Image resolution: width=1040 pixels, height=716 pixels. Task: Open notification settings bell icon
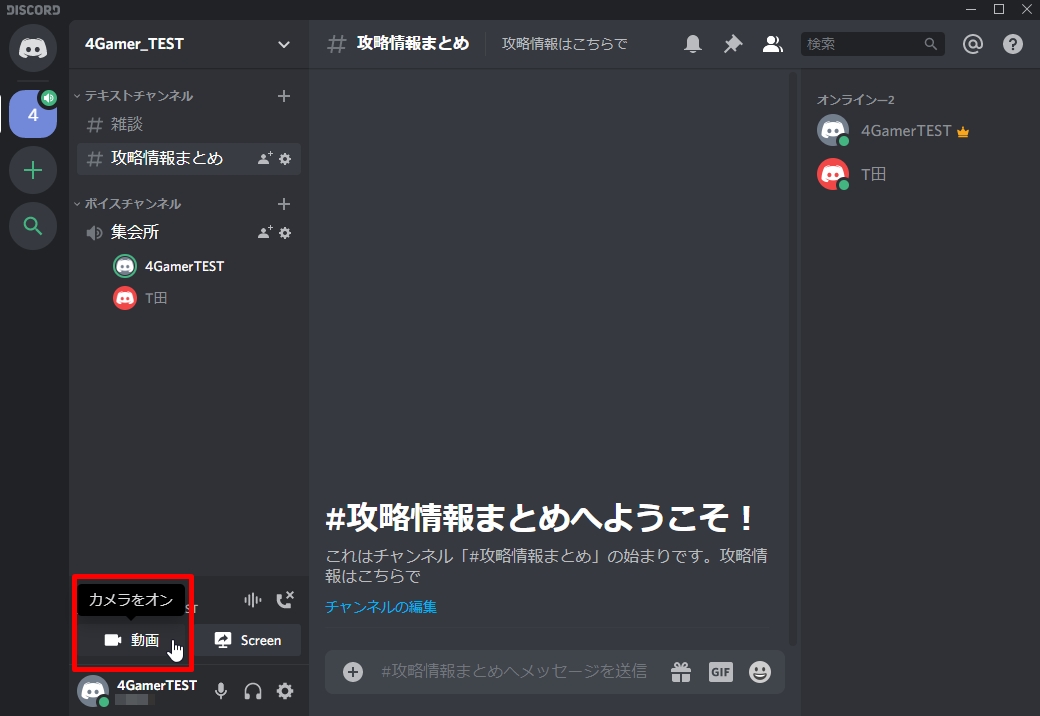692,44
